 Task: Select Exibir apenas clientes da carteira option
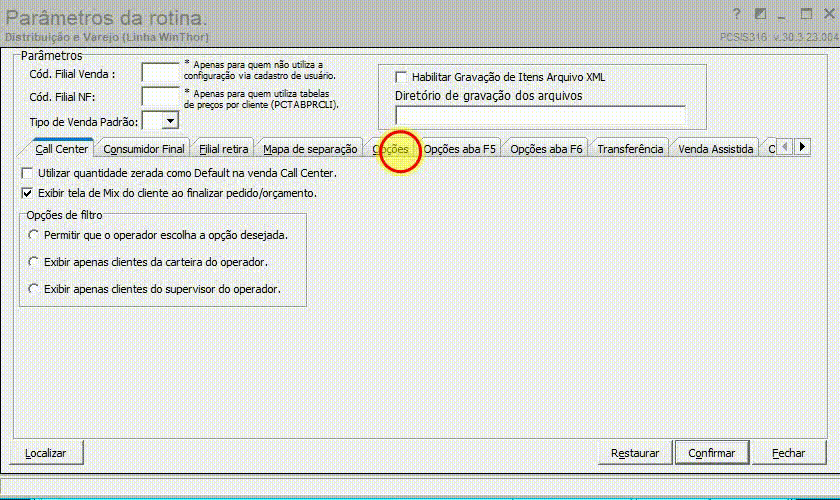(x=33, y=262)
